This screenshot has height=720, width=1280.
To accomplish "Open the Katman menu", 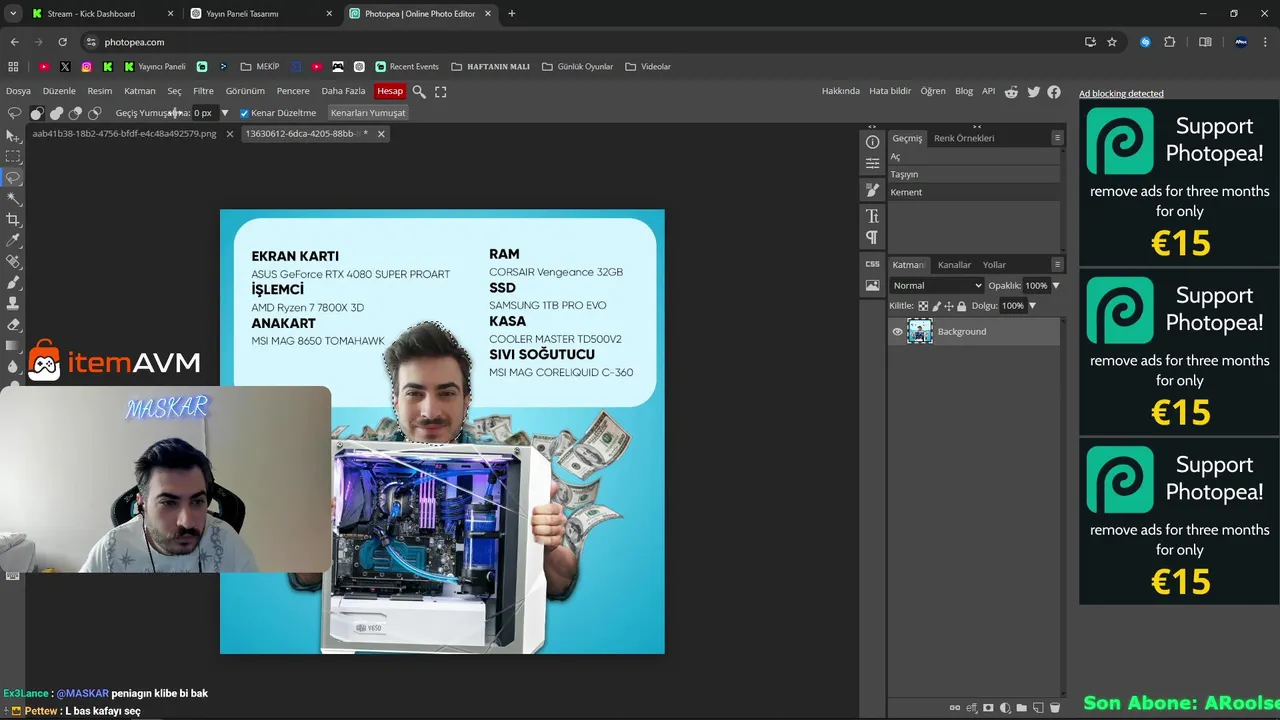I will [140, 91].
